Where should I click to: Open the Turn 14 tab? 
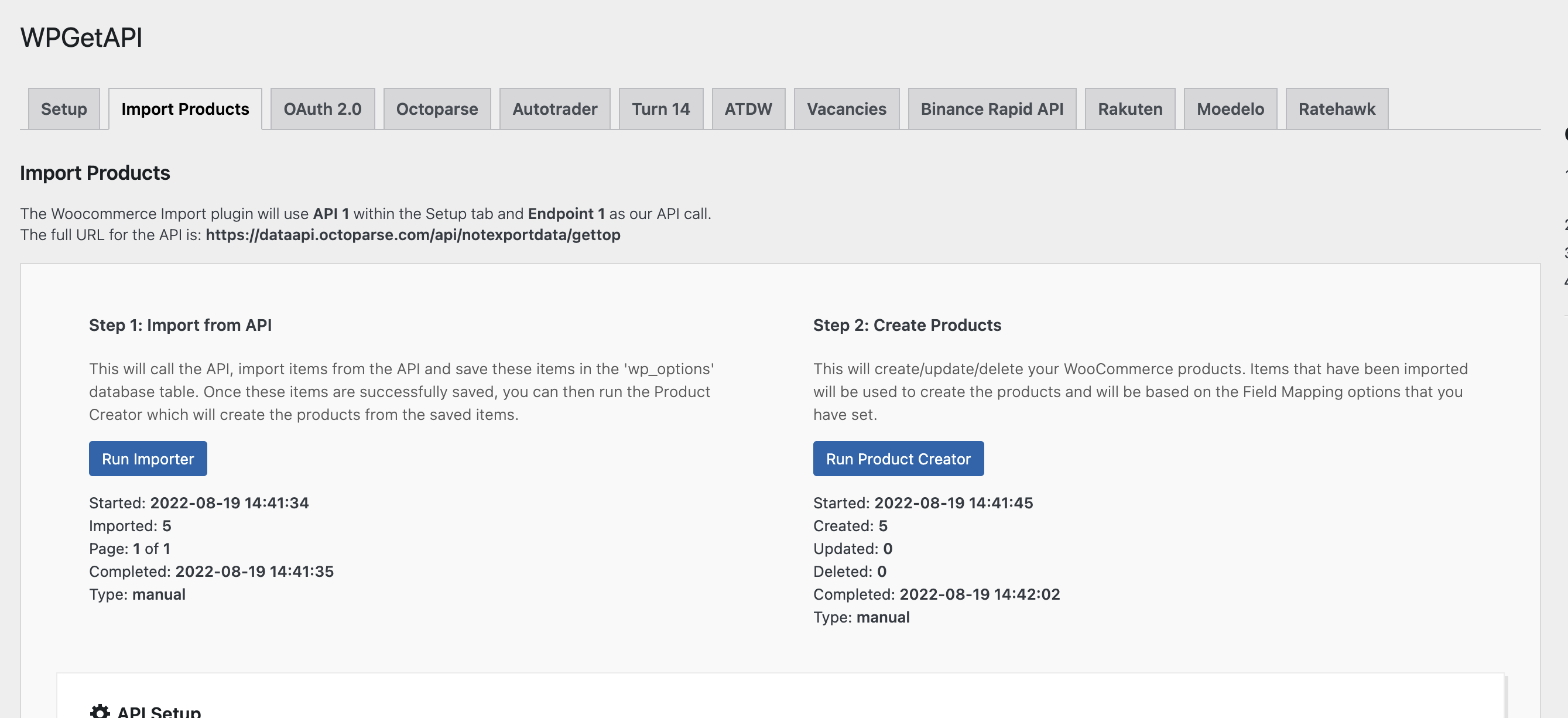[661, 109]
